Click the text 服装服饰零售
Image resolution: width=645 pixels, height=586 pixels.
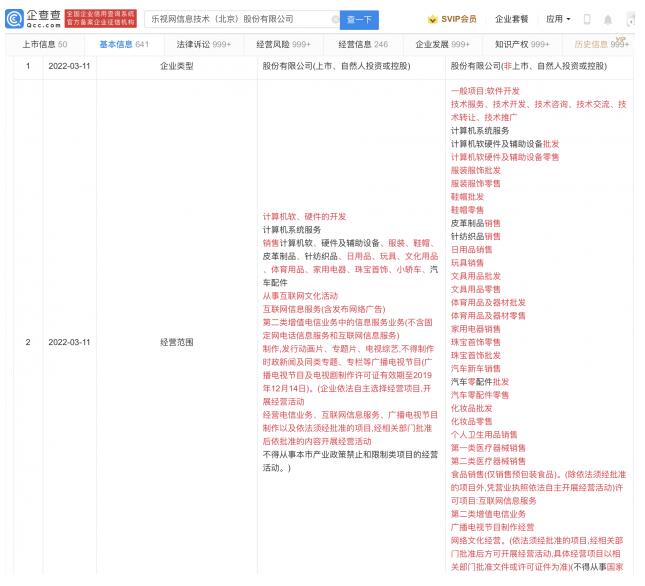pyautogui.click(x=476, y=183)
